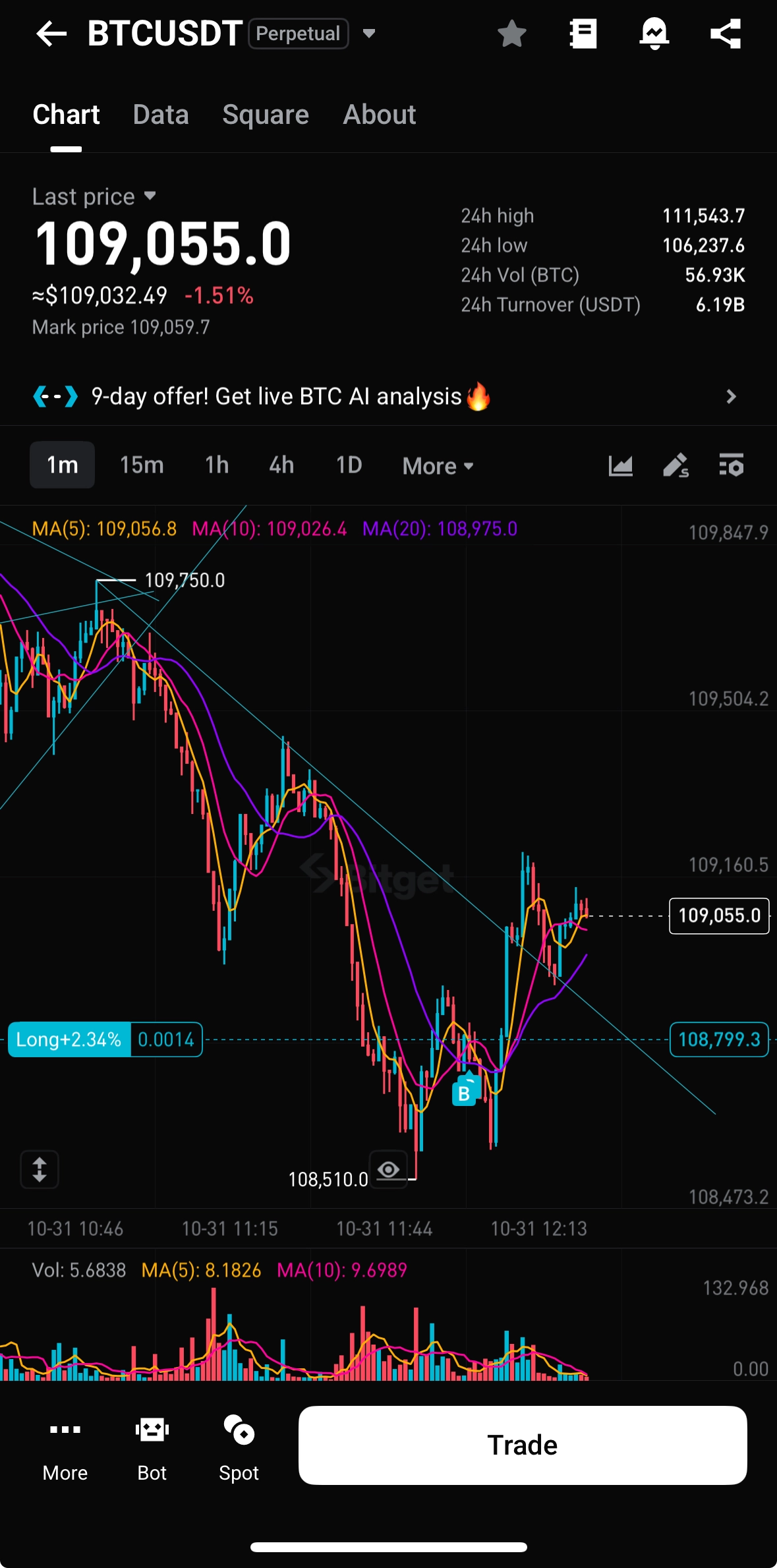Open the order notes document icon

click(x=583, y=34)
